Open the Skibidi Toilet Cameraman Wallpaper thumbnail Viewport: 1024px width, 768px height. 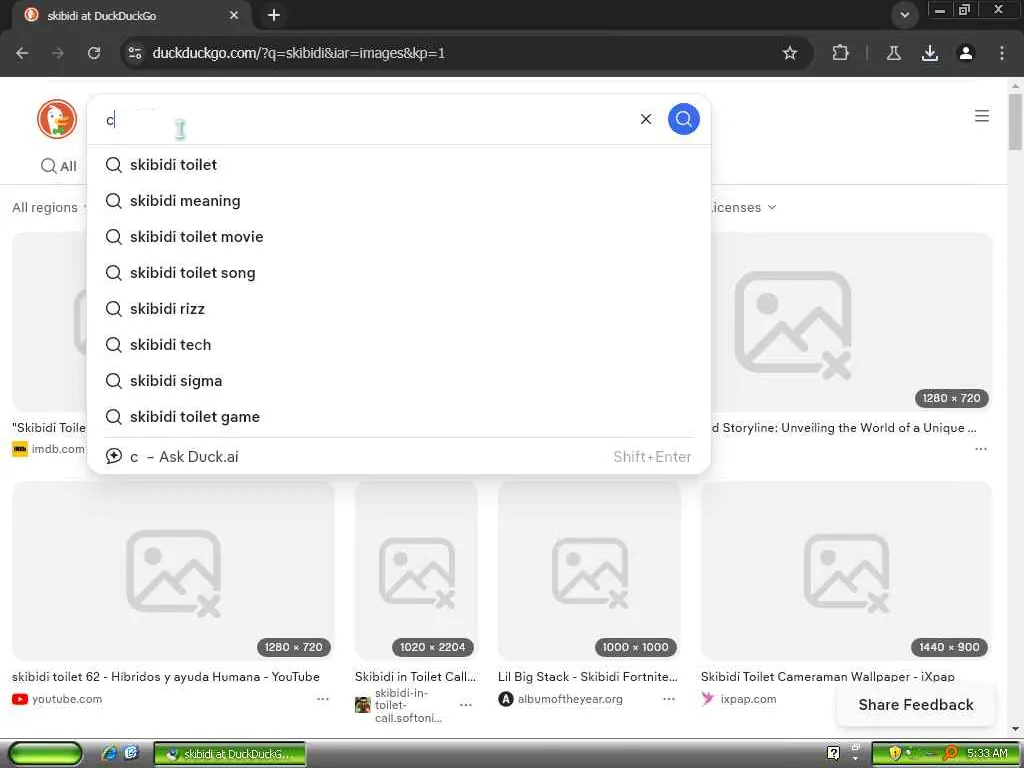pyautogui.click(x=846, y=571)
